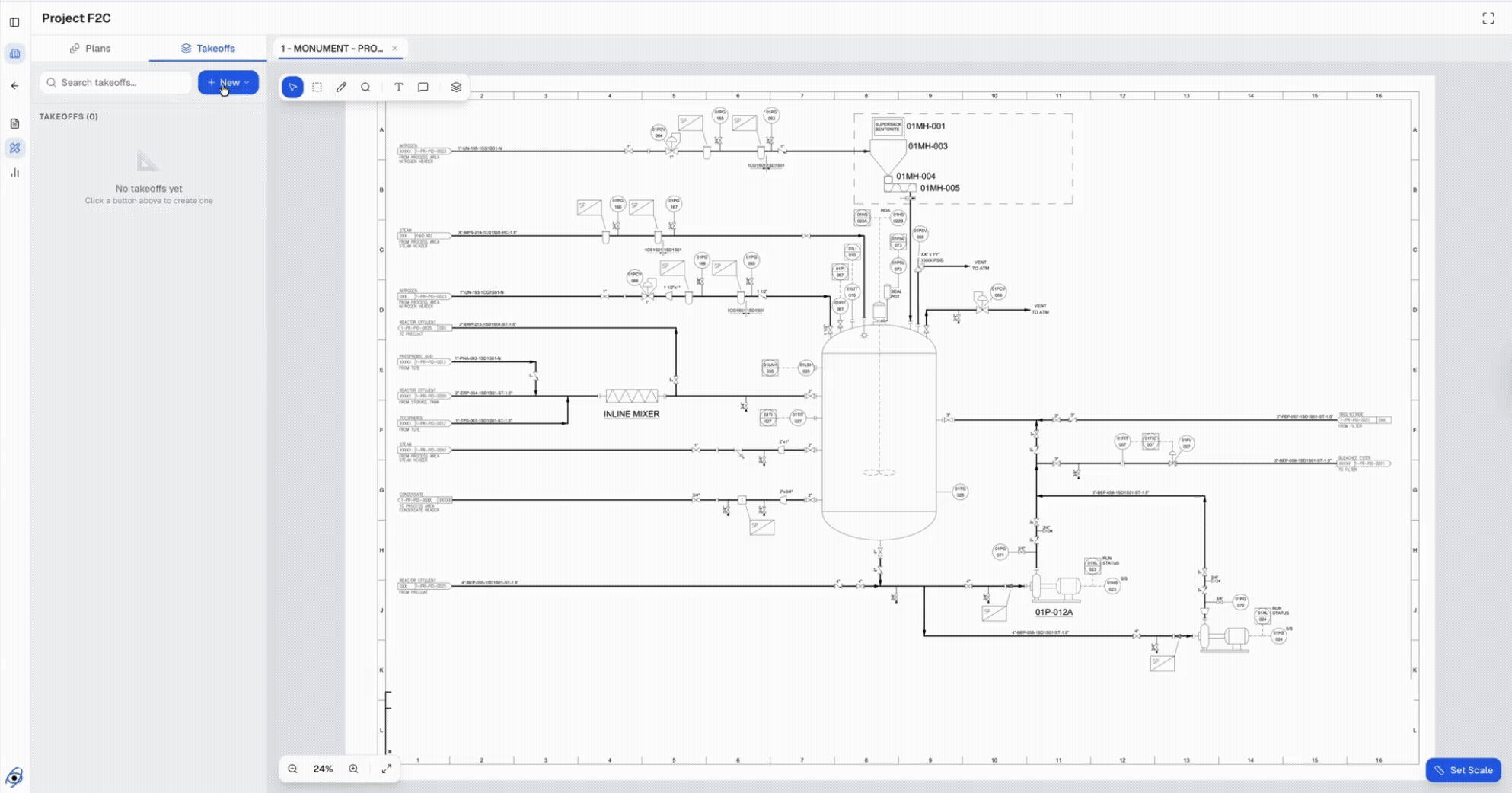Select the Text annotation tool
The width and height of the screenshot is (1512, 793).
click(398, 88)
